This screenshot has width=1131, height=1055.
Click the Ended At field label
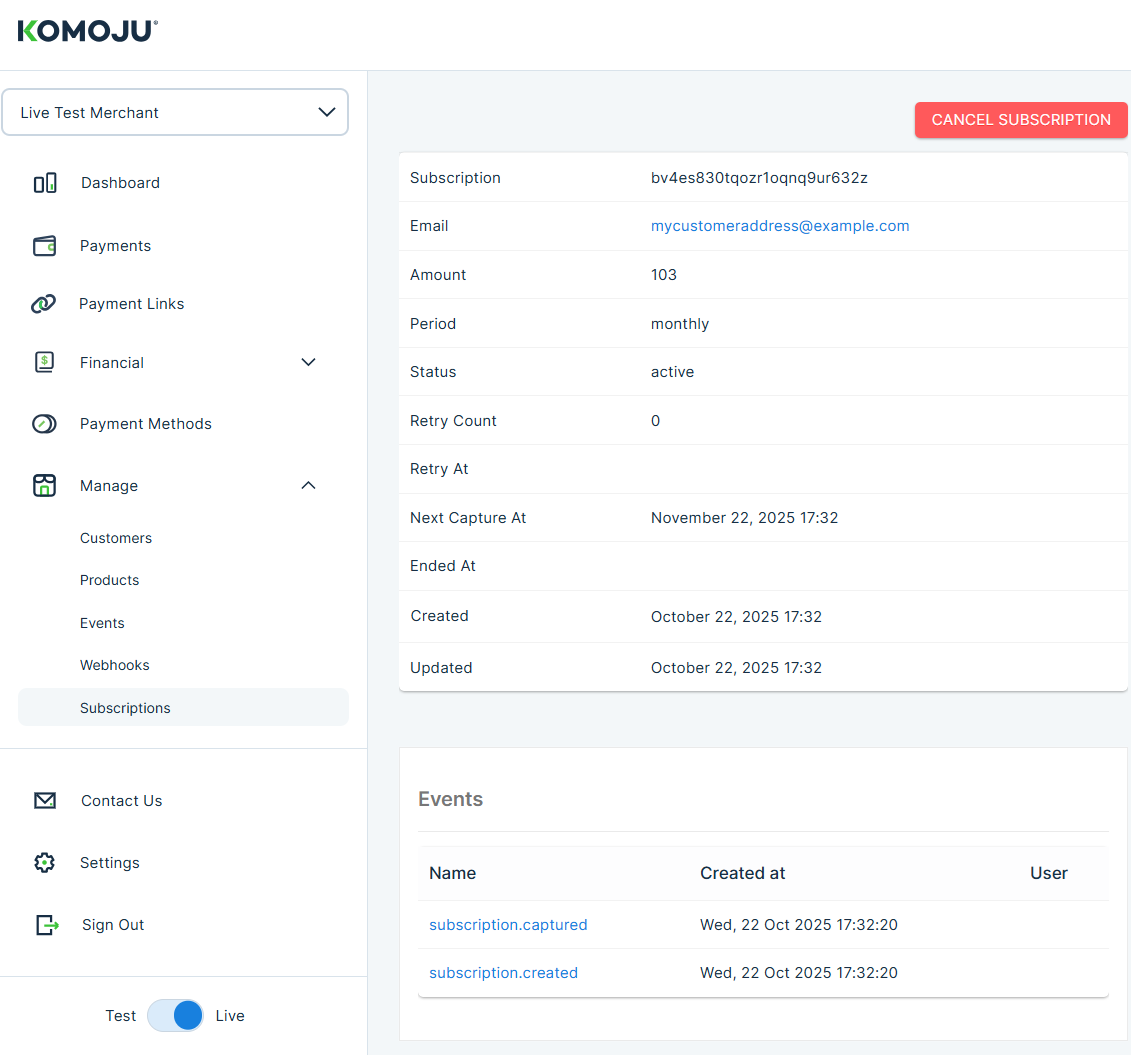tap(442, 566)
